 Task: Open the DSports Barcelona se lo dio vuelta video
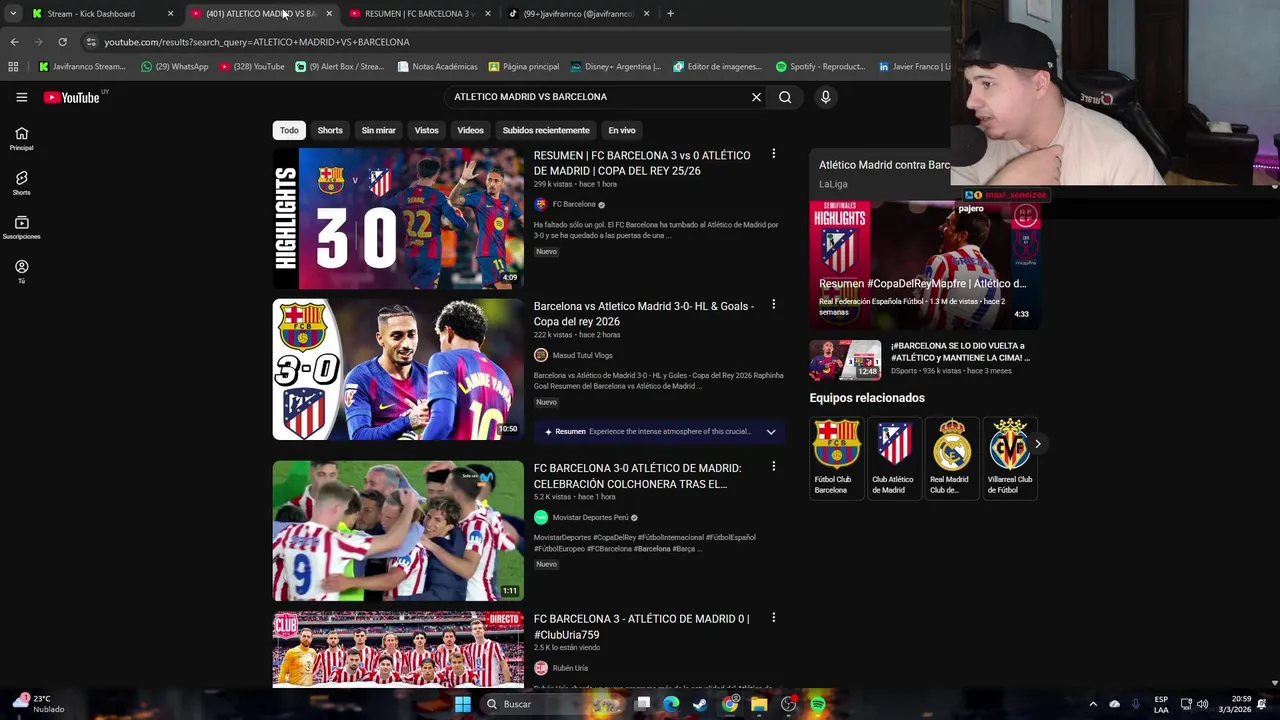click(x=925, y=360)
